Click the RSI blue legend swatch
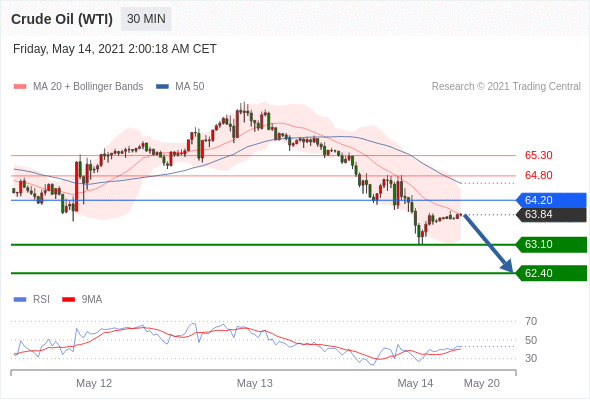This screenshot has height=400, width=590. (x=20, y=300)
